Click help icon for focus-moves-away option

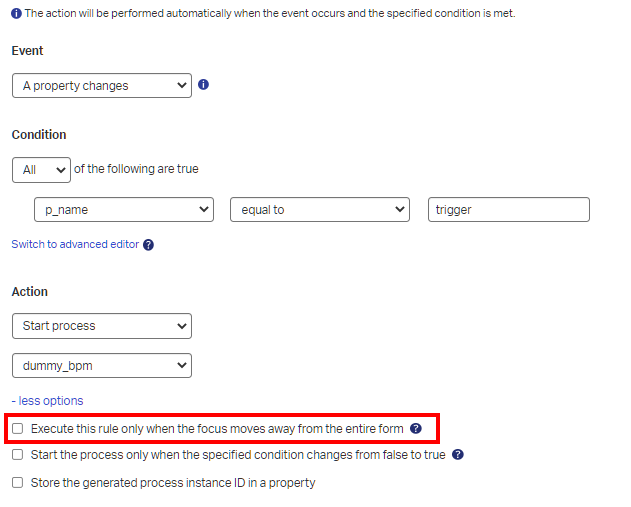click(x=416, y=429)
